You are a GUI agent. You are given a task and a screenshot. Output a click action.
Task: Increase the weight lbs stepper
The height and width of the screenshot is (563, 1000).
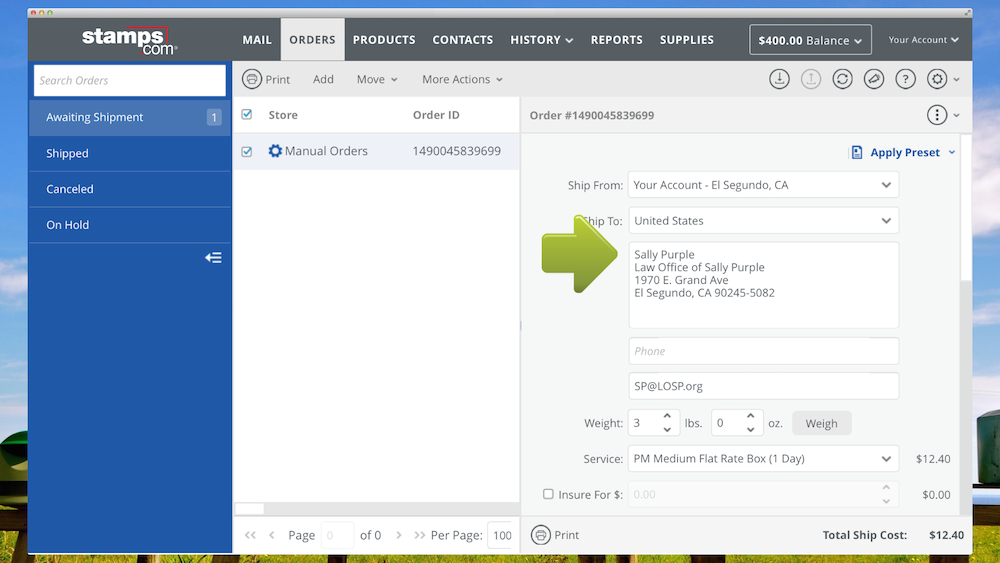pyautogui.click(x=667, y=416)
